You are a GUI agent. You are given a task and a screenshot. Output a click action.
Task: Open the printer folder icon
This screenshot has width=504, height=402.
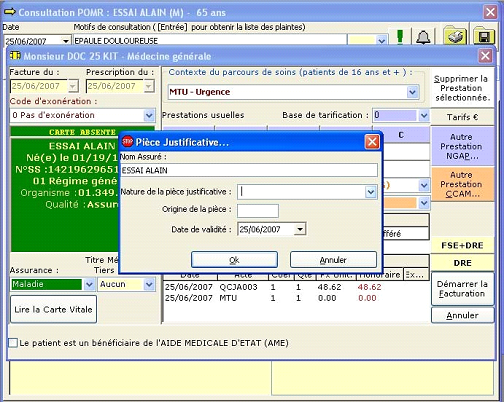pos(454,36)
